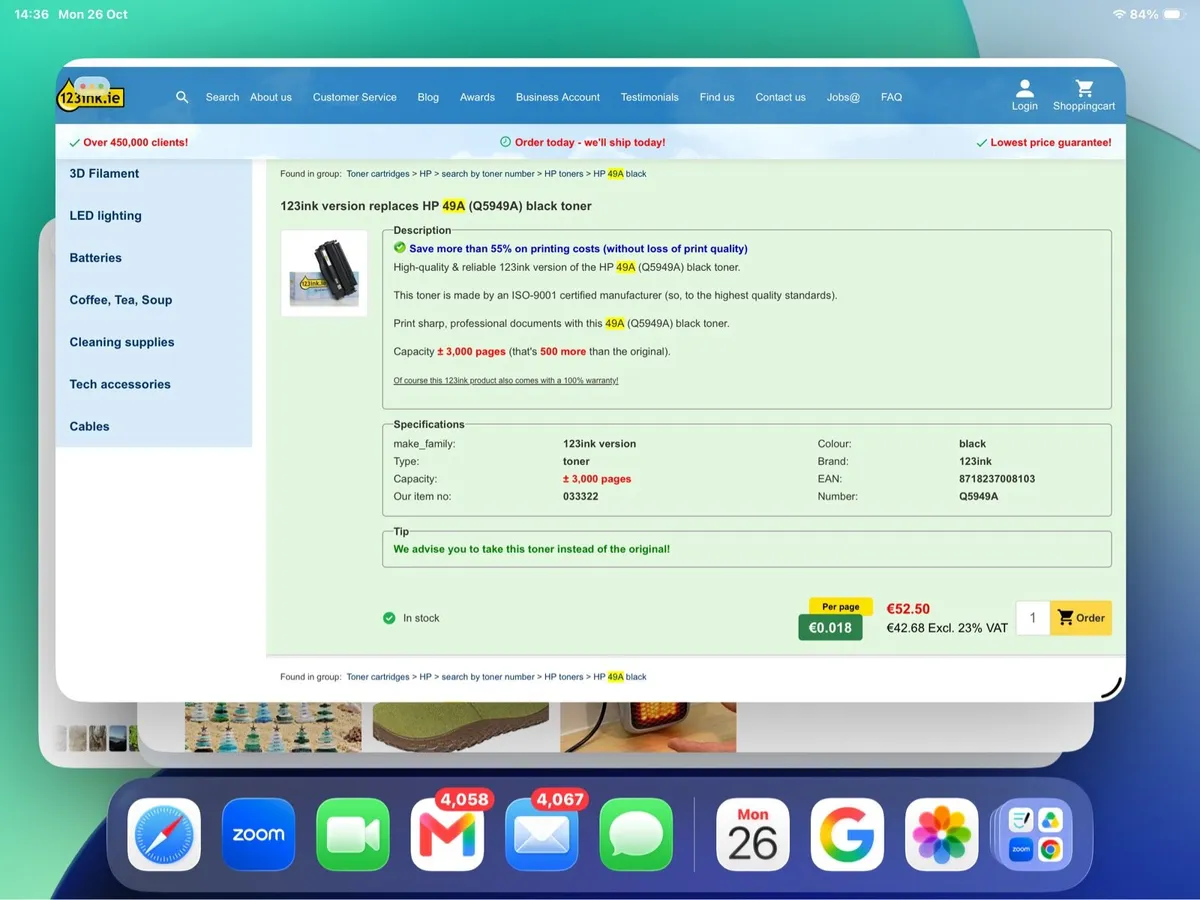Image resolution: width=1200 pixels, height=900 pixels.
Task: Click the quantity input field
Action: (x=1033, y=618)
